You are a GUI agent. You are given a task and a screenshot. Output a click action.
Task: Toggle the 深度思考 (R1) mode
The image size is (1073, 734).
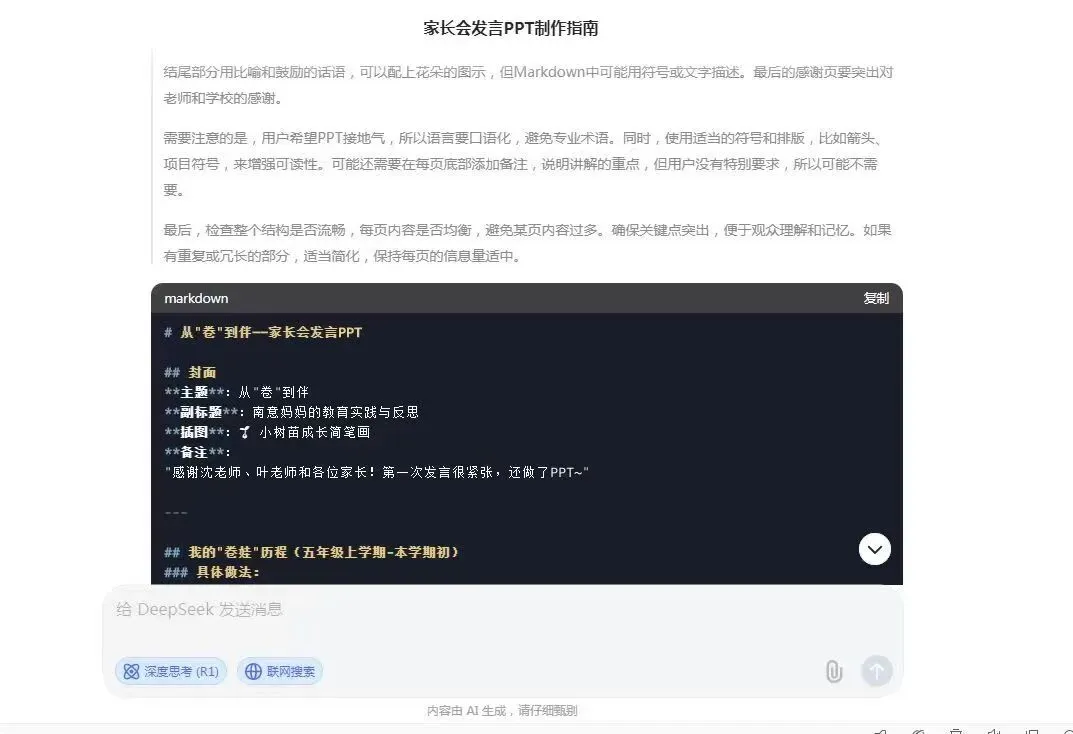tap(170, 671)
